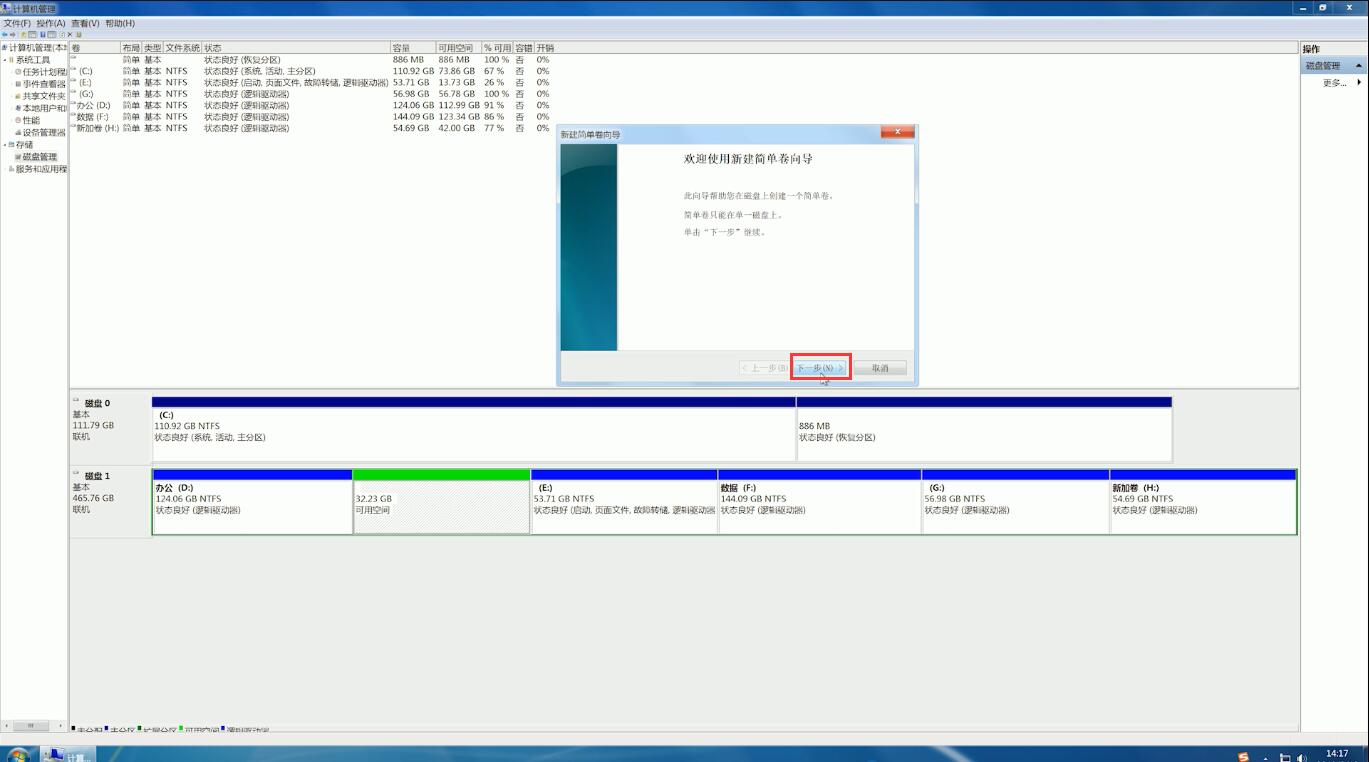This screenshot has width=1369, height=762.
Task: Select the (E:) row in volume list
Action: [x=310, y=83]
